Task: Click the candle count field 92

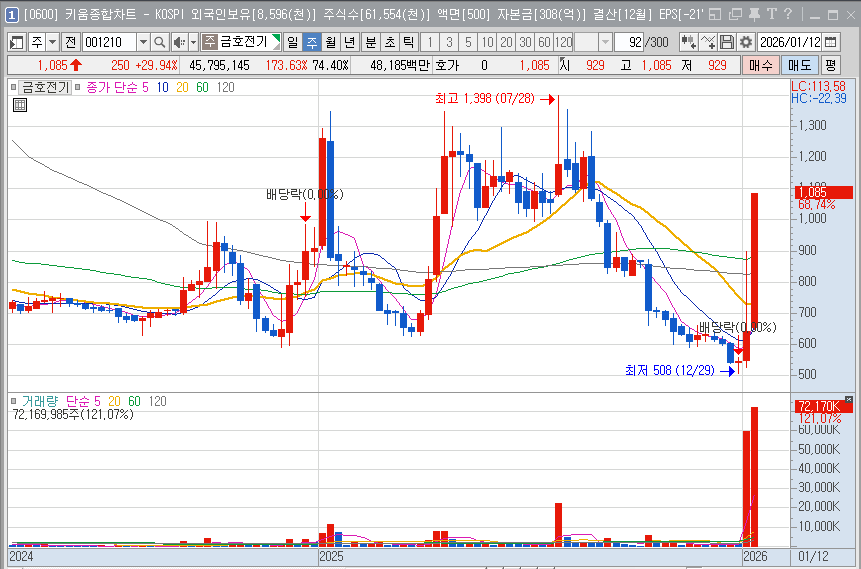Action: tap(628, 42)
